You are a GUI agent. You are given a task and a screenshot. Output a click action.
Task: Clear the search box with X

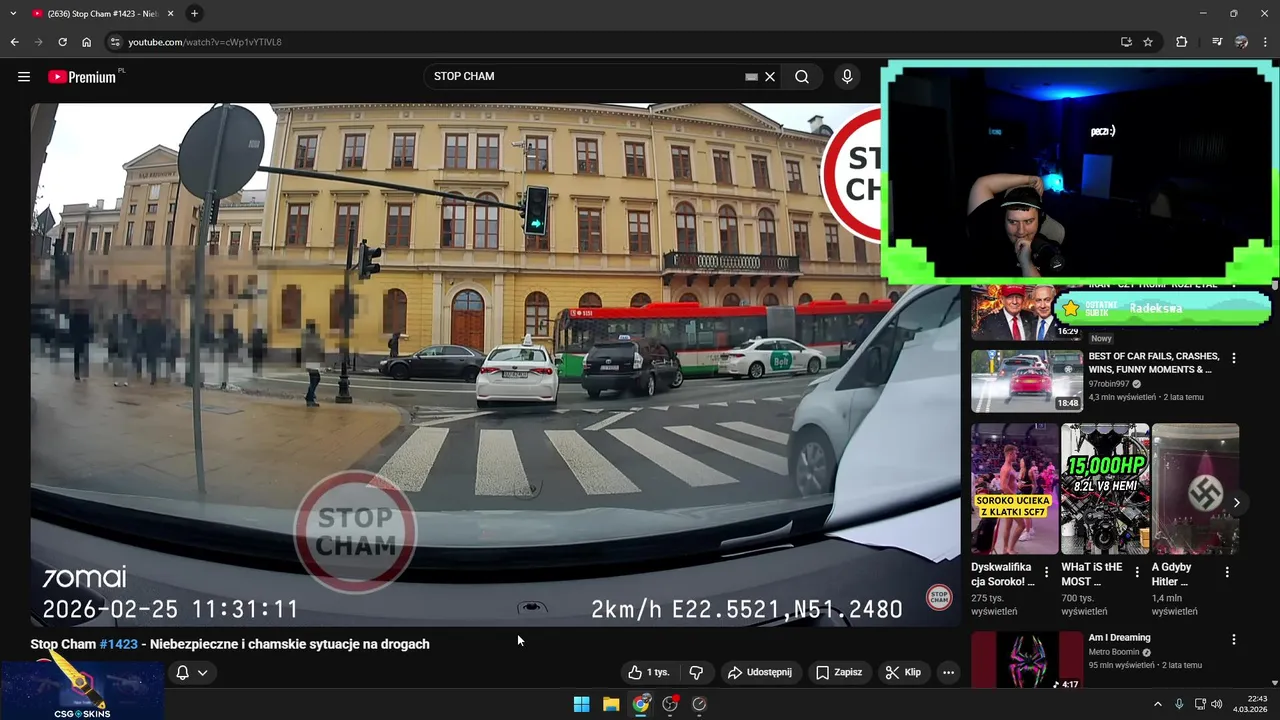pyautogui.click(x=770, y=76)
